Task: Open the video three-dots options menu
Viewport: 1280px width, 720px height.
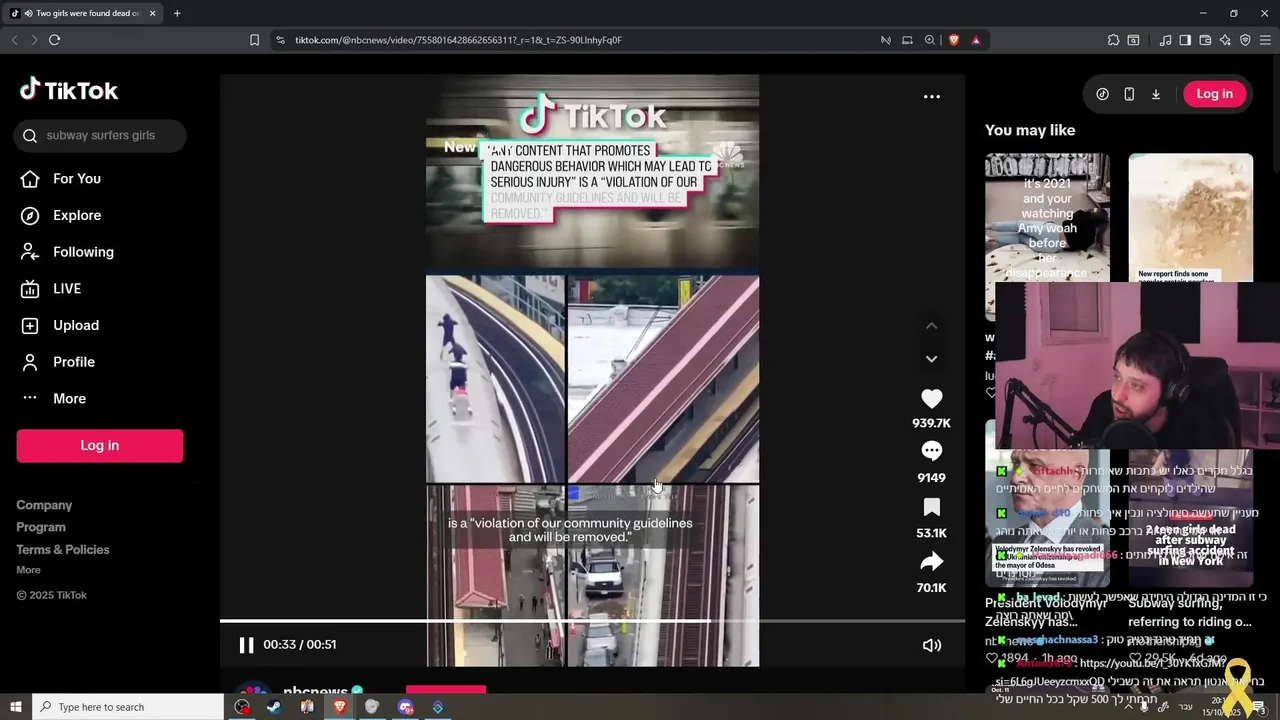Action: pyautogui.click(x=932, y=96)
